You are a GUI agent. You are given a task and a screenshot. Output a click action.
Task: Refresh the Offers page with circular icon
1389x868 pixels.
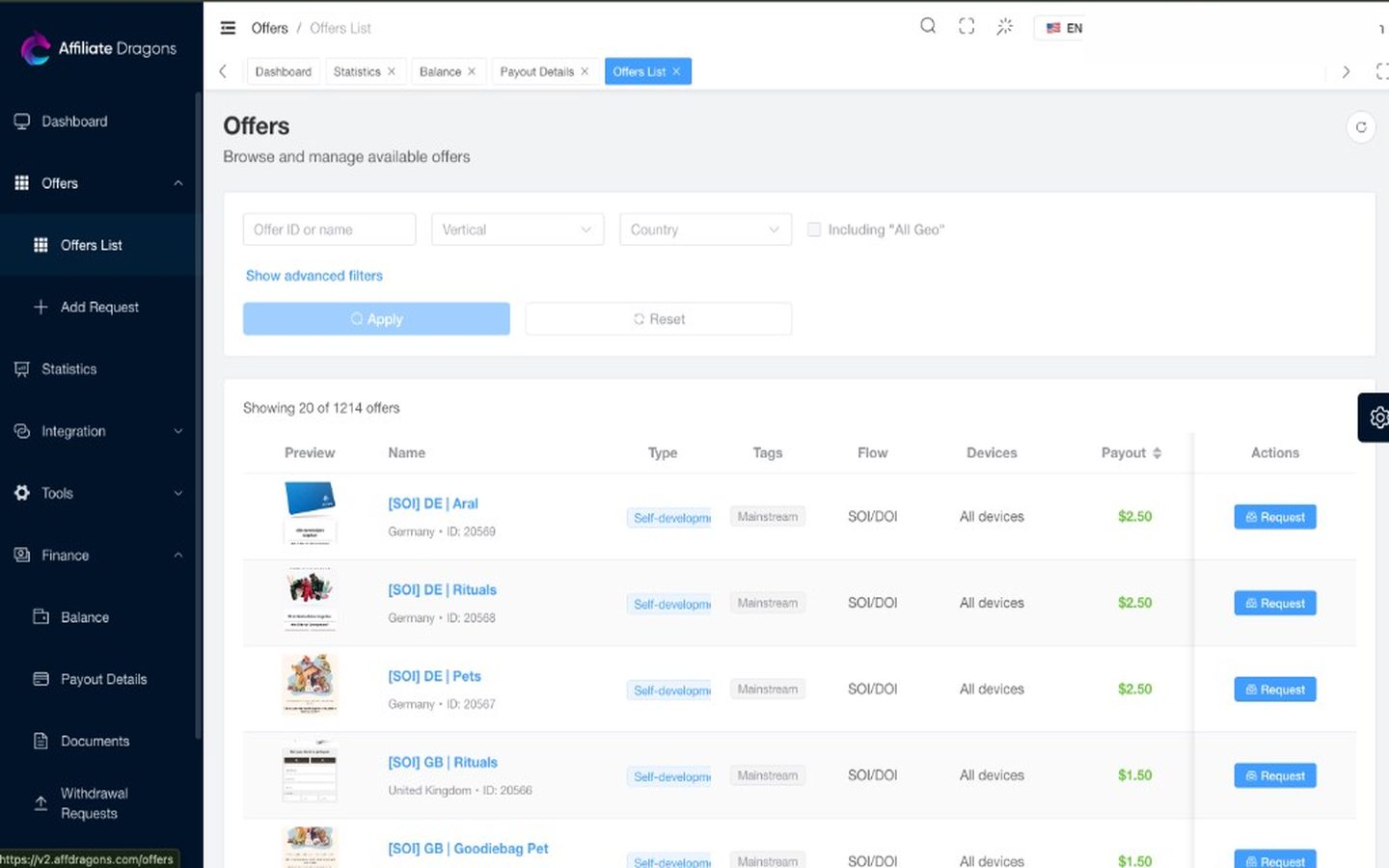coord(1361,126)
